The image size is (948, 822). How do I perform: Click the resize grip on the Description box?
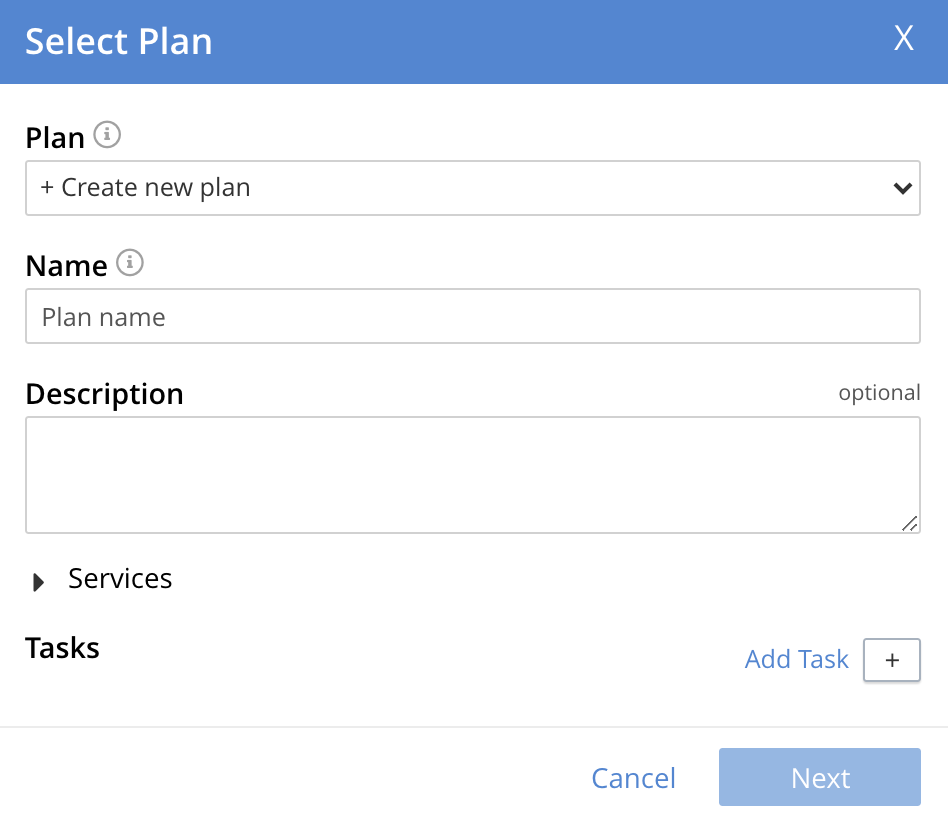tap(910, 522)
